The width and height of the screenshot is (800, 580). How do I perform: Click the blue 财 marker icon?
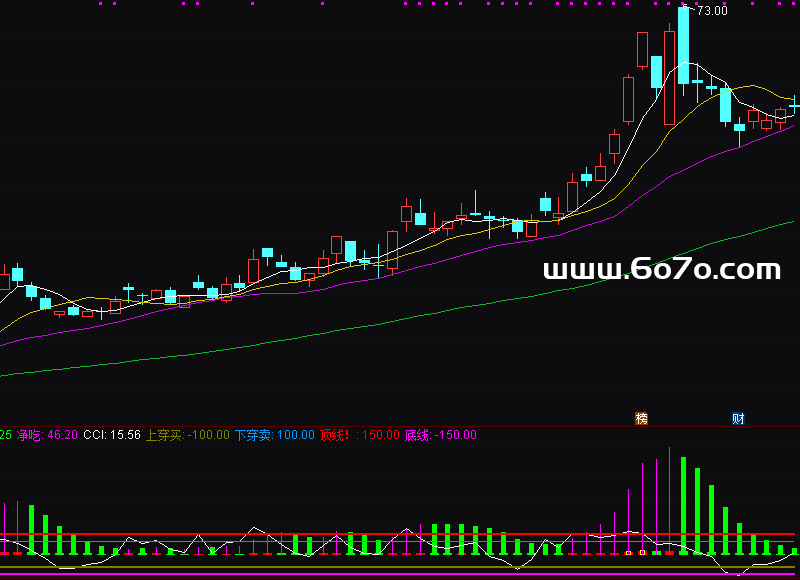(x=738, y=418)
